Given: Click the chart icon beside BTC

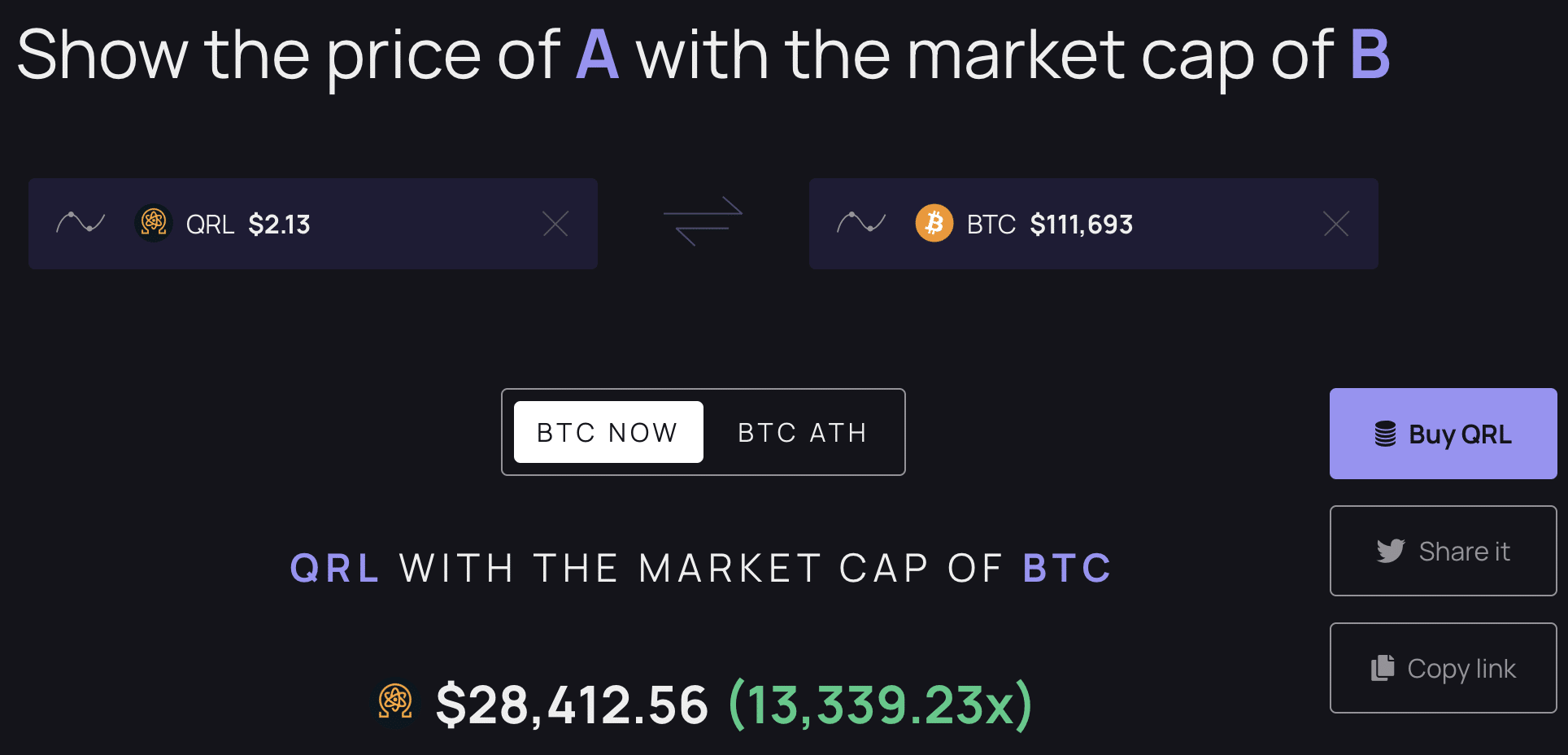Looking at the screenshot, I should (x=861, y=222).
